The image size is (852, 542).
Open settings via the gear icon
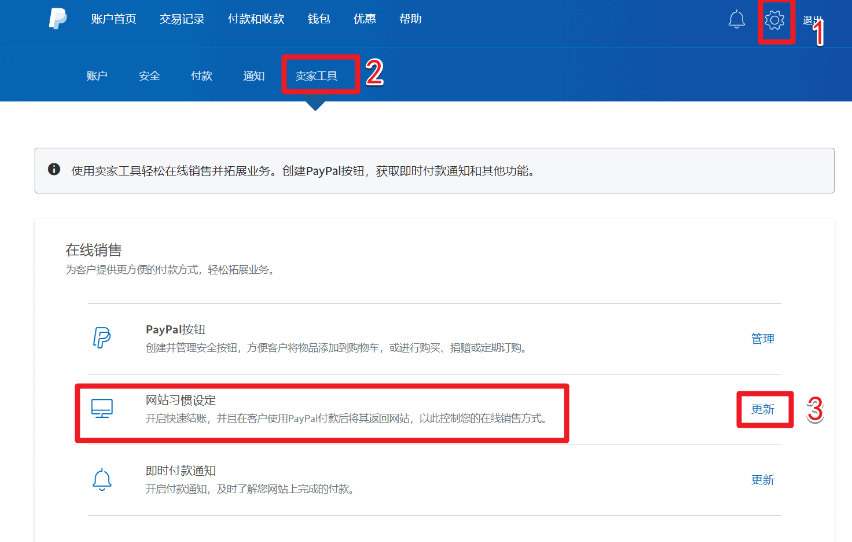[x=774, y=20]
